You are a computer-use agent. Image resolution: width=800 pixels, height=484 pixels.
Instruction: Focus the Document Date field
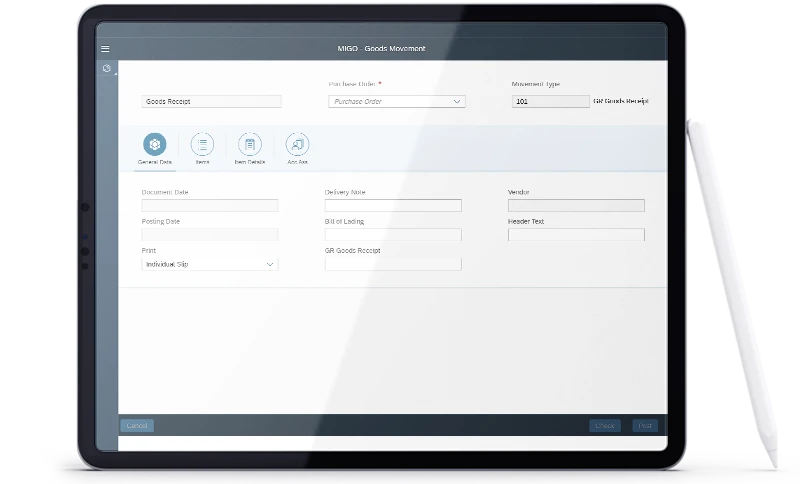210,206
